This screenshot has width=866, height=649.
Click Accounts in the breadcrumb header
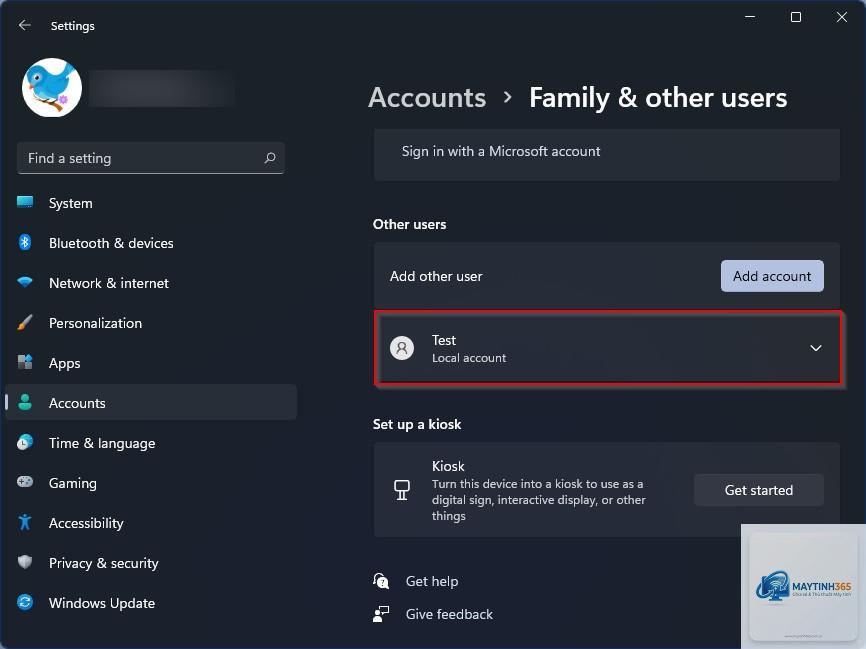(427, 98)
